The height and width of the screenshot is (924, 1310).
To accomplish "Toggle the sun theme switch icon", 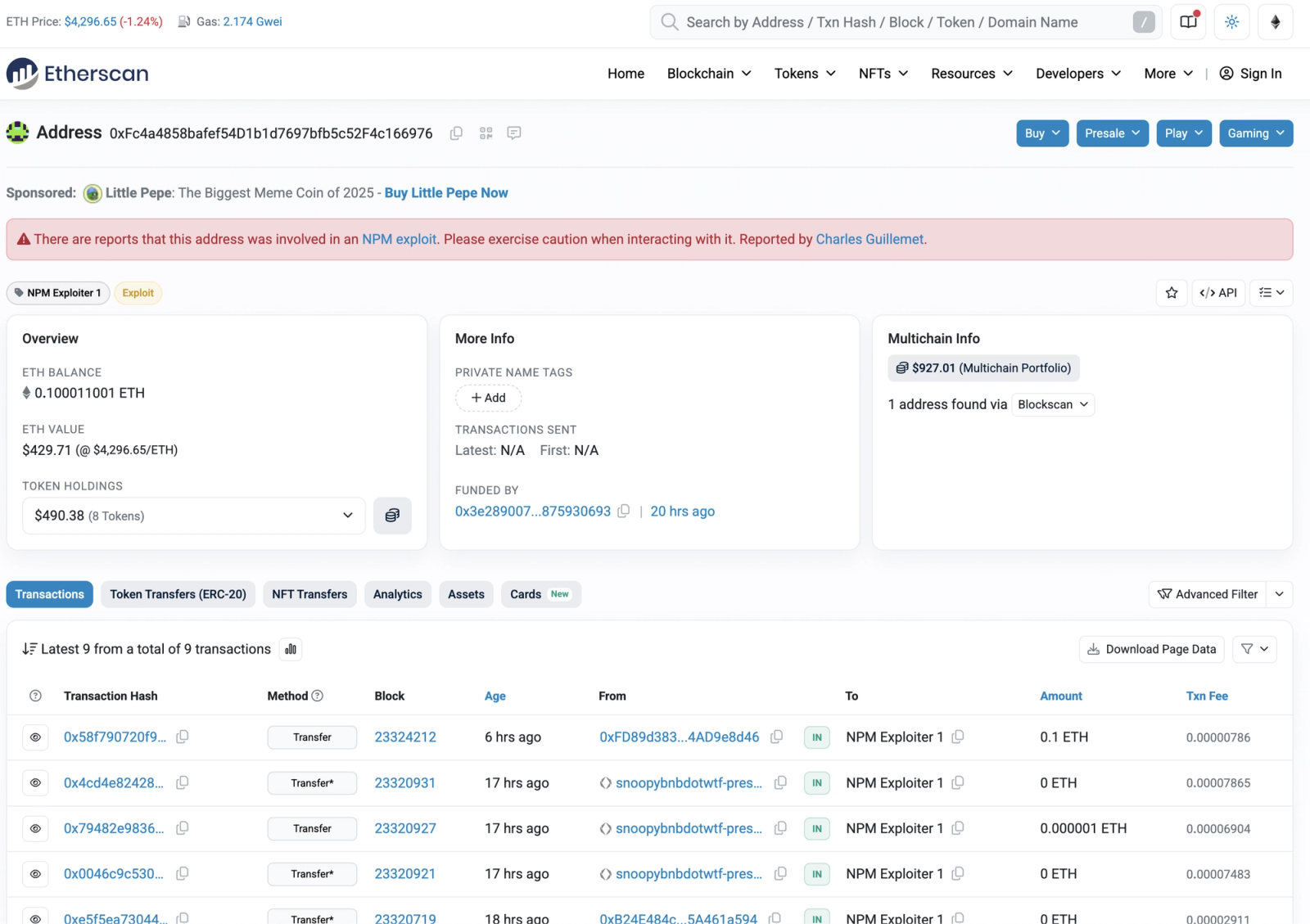I will 1231,22.
